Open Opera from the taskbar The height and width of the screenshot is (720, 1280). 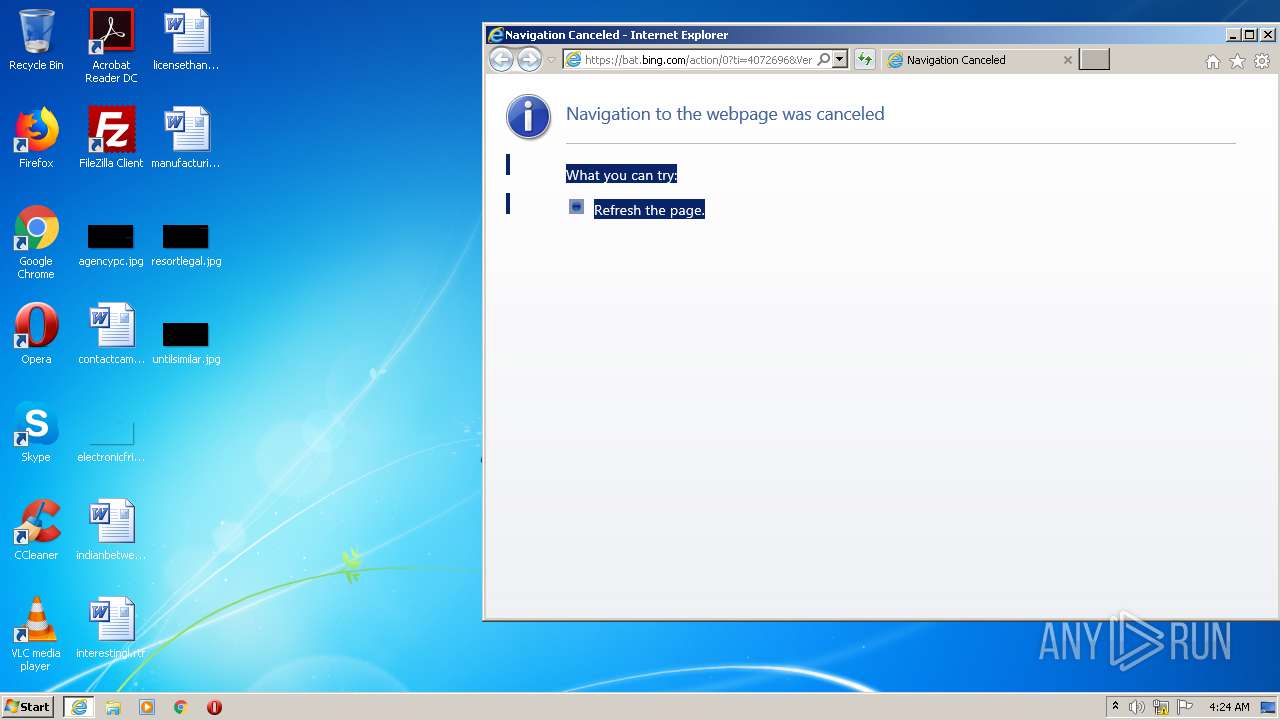(214, 707)
